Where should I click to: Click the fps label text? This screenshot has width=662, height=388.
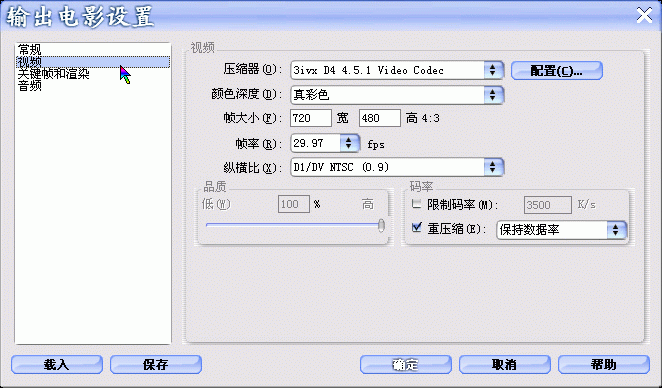(376, 145)
